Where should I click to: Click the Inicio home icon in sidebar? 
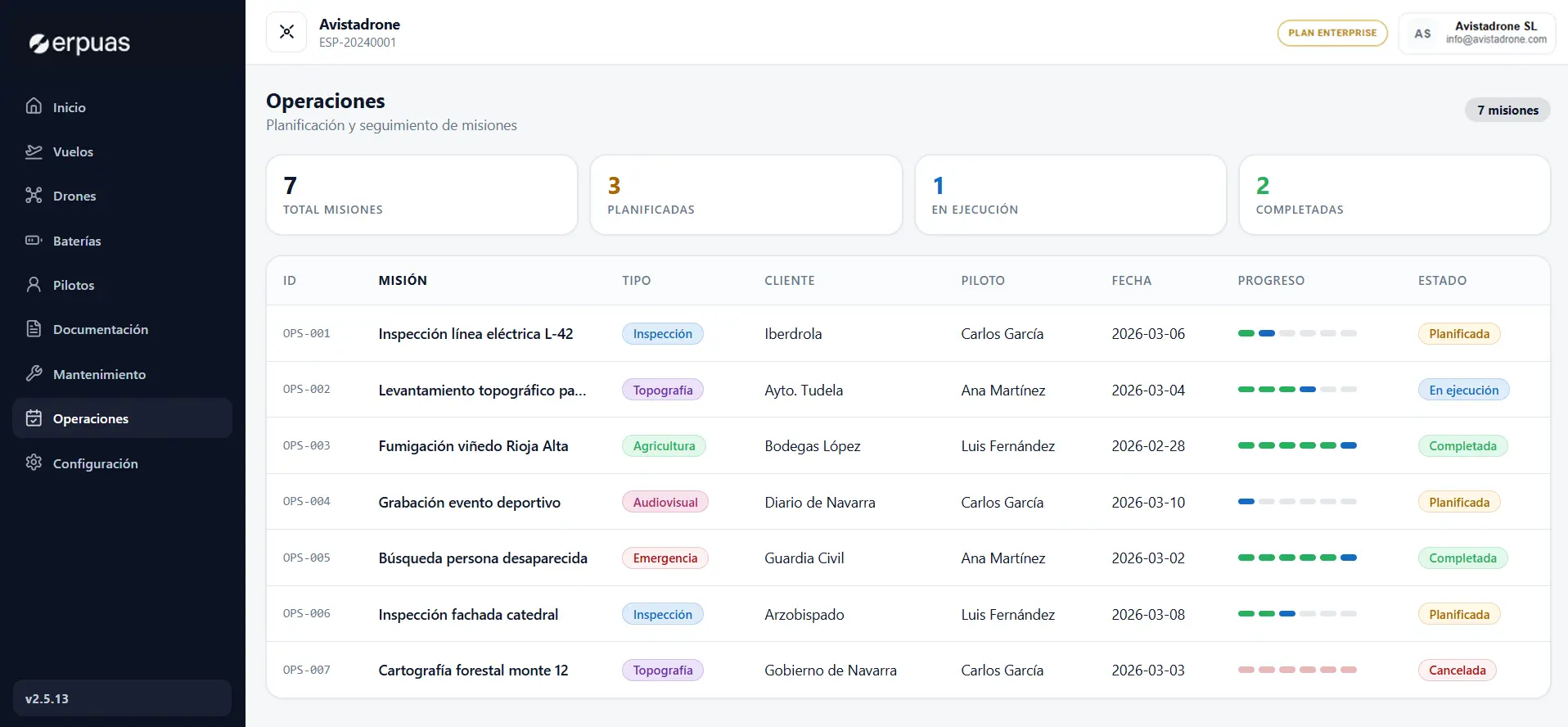coord(34,106)
